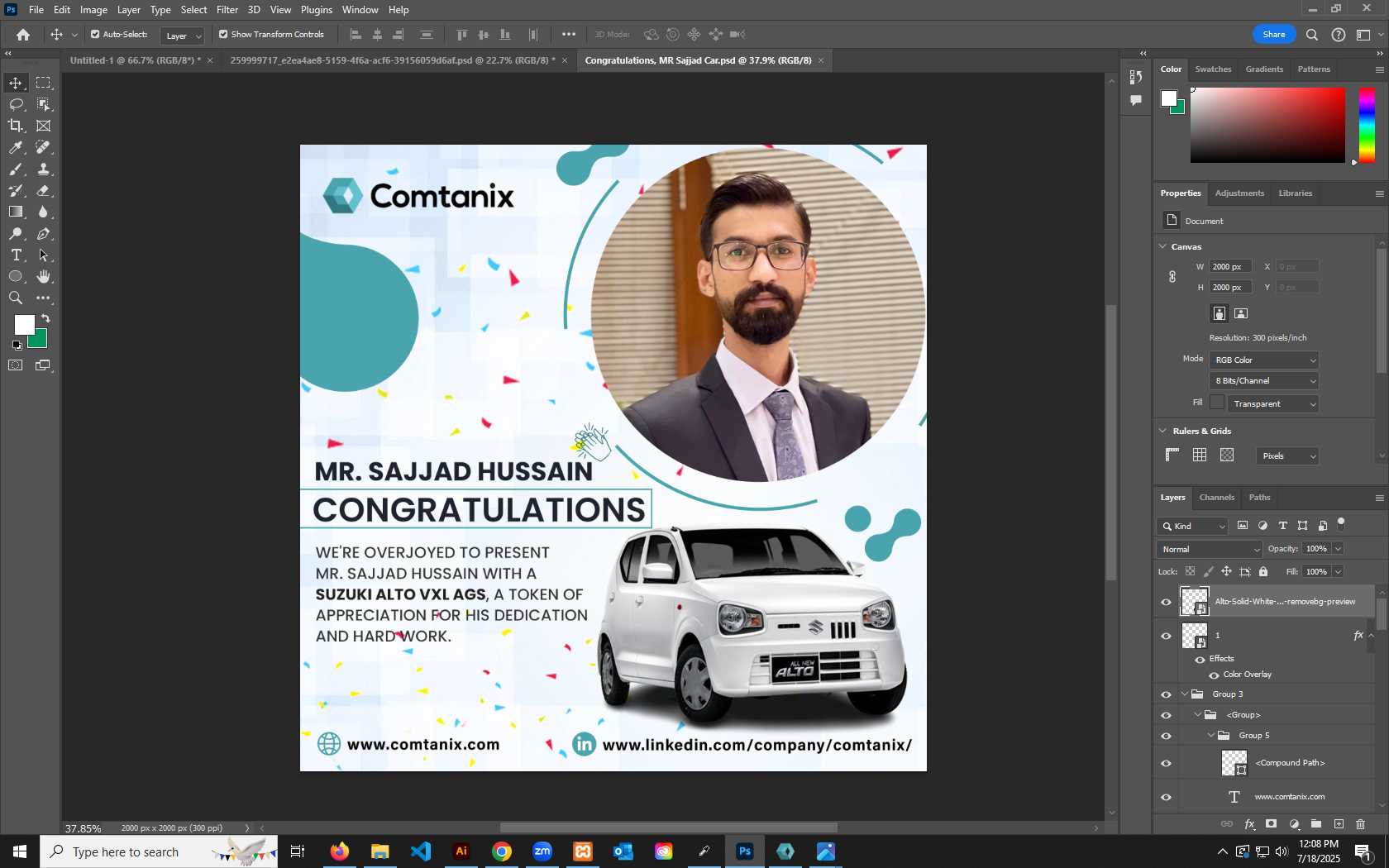Toggle Color Overlay effect visibility

click(x=1214, y=675)
